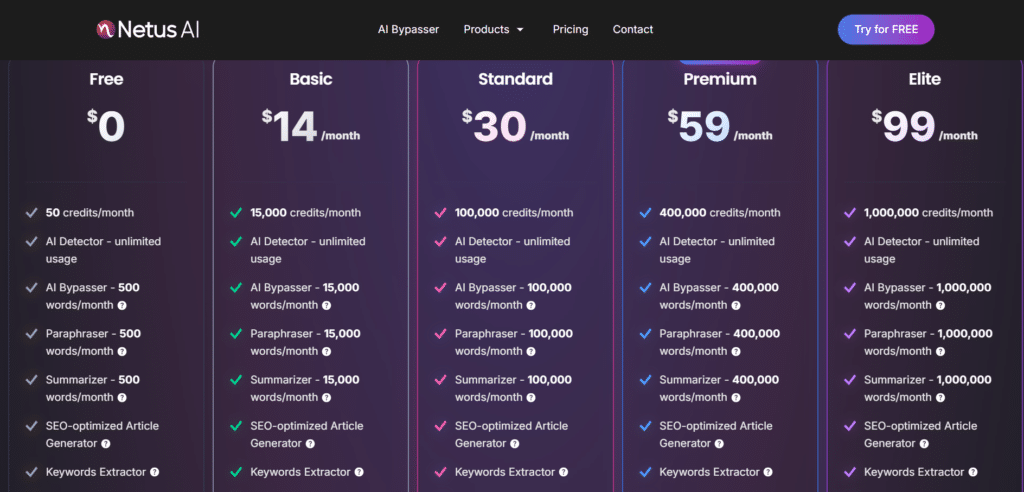The height and width of the screenshot is (492, 1024).
Task: Open the AI Bypasser nav item
Action: tap(408, 30)
